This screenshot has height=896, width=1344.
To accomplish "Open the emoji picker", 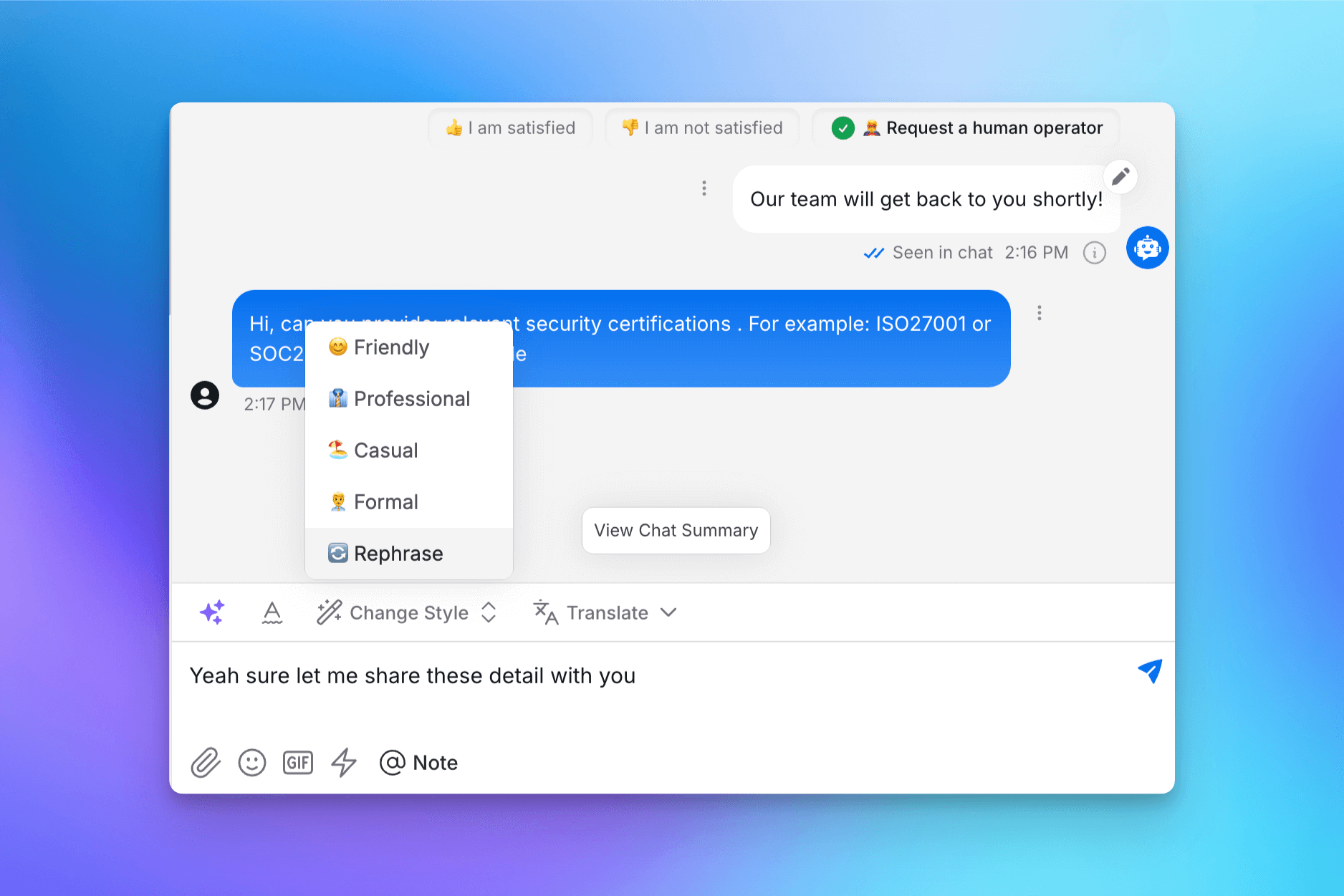I will click(251, 762).
